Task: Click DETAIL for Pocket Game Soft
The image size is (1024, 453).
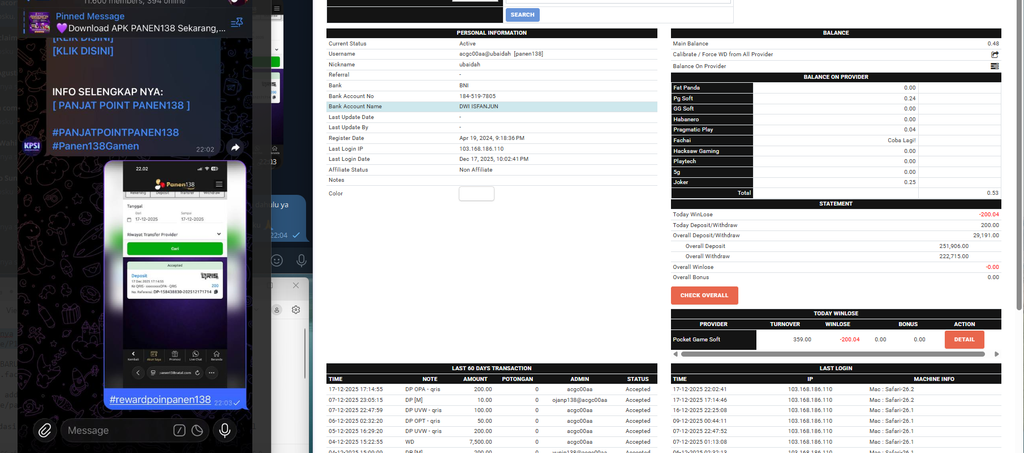Action: (964, 339)
